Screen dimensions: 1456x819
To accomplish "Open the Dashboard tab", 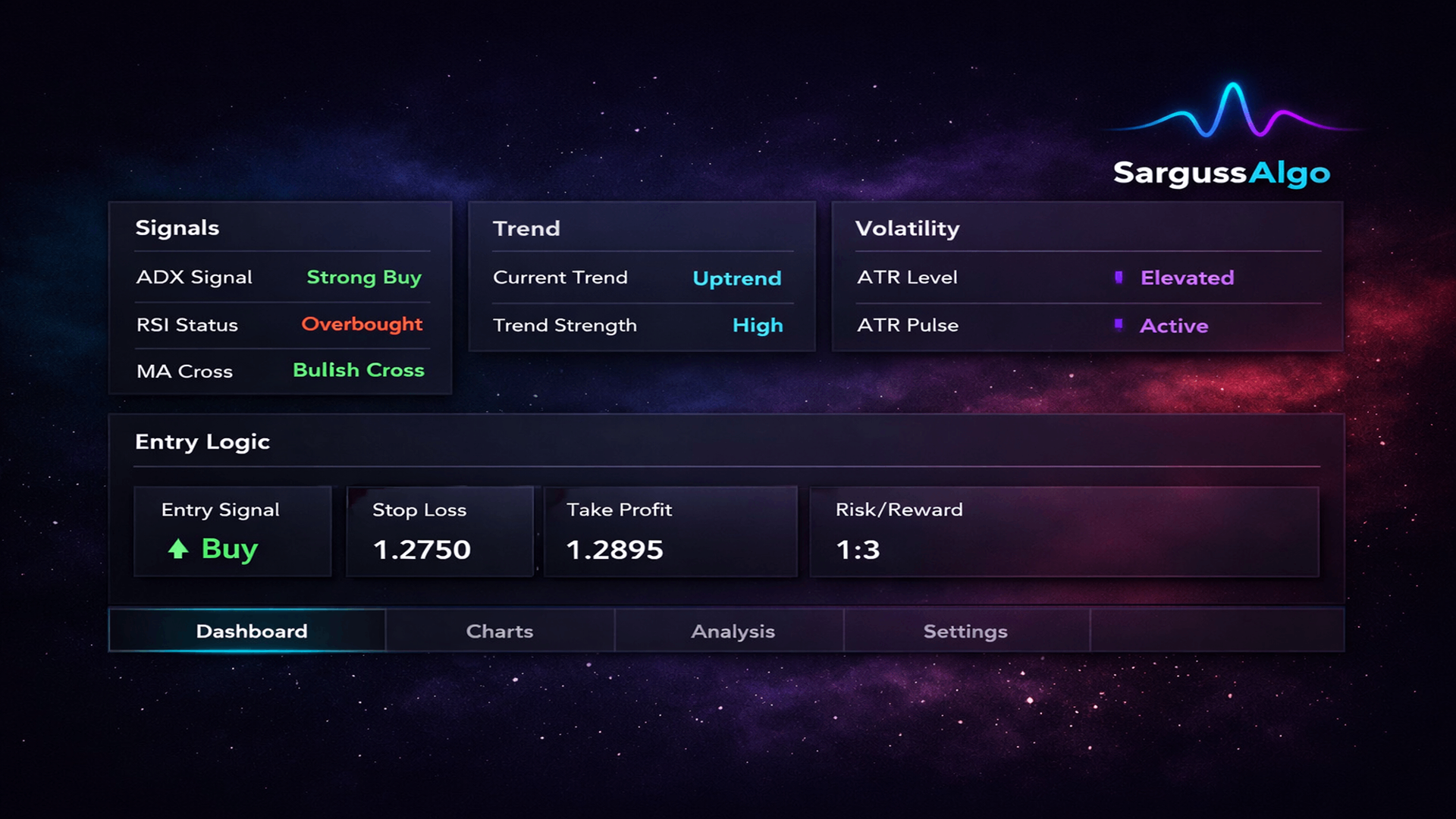I will pyautogui.click(x=251, y=631).
